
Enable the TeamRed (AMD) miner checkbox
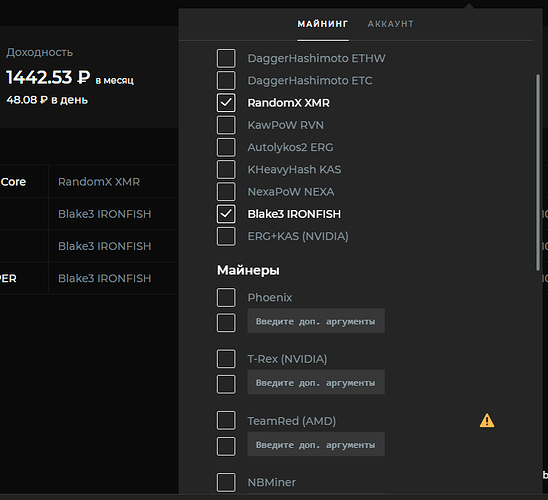click(226, 420)
